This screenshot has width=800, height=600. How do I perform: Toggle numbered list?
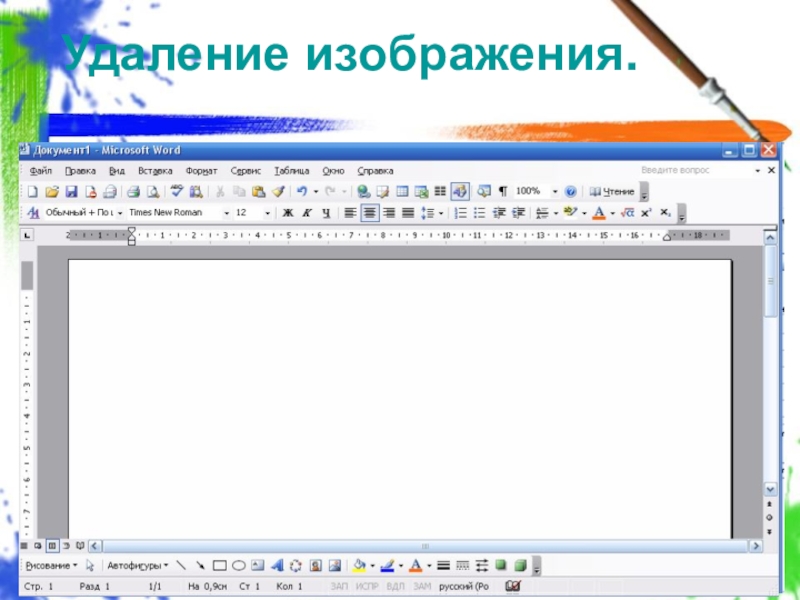[460, 213]
